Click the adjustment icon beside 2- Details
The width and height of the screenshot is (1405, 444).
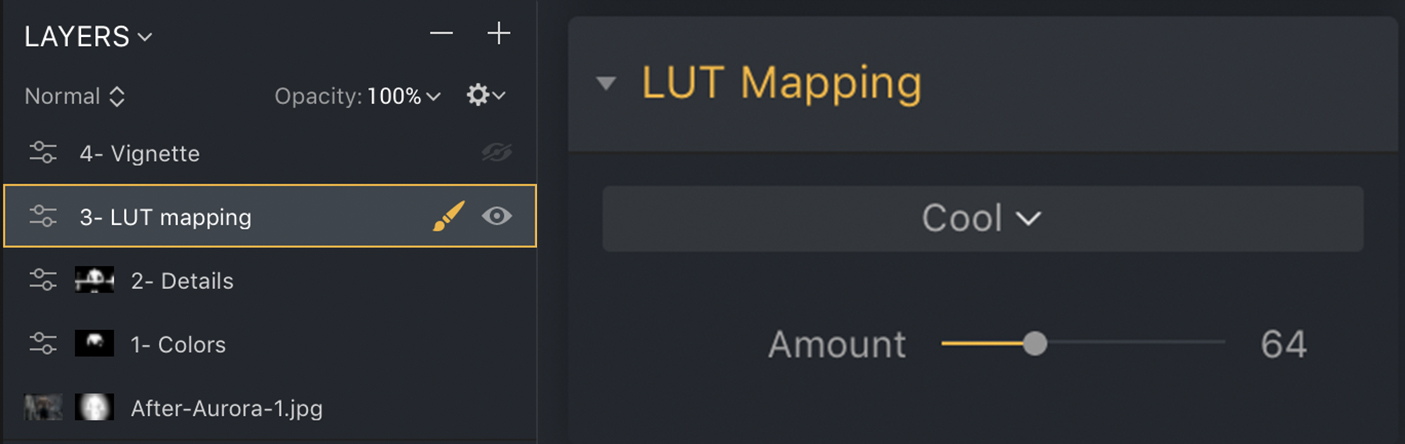pos(43,281)
